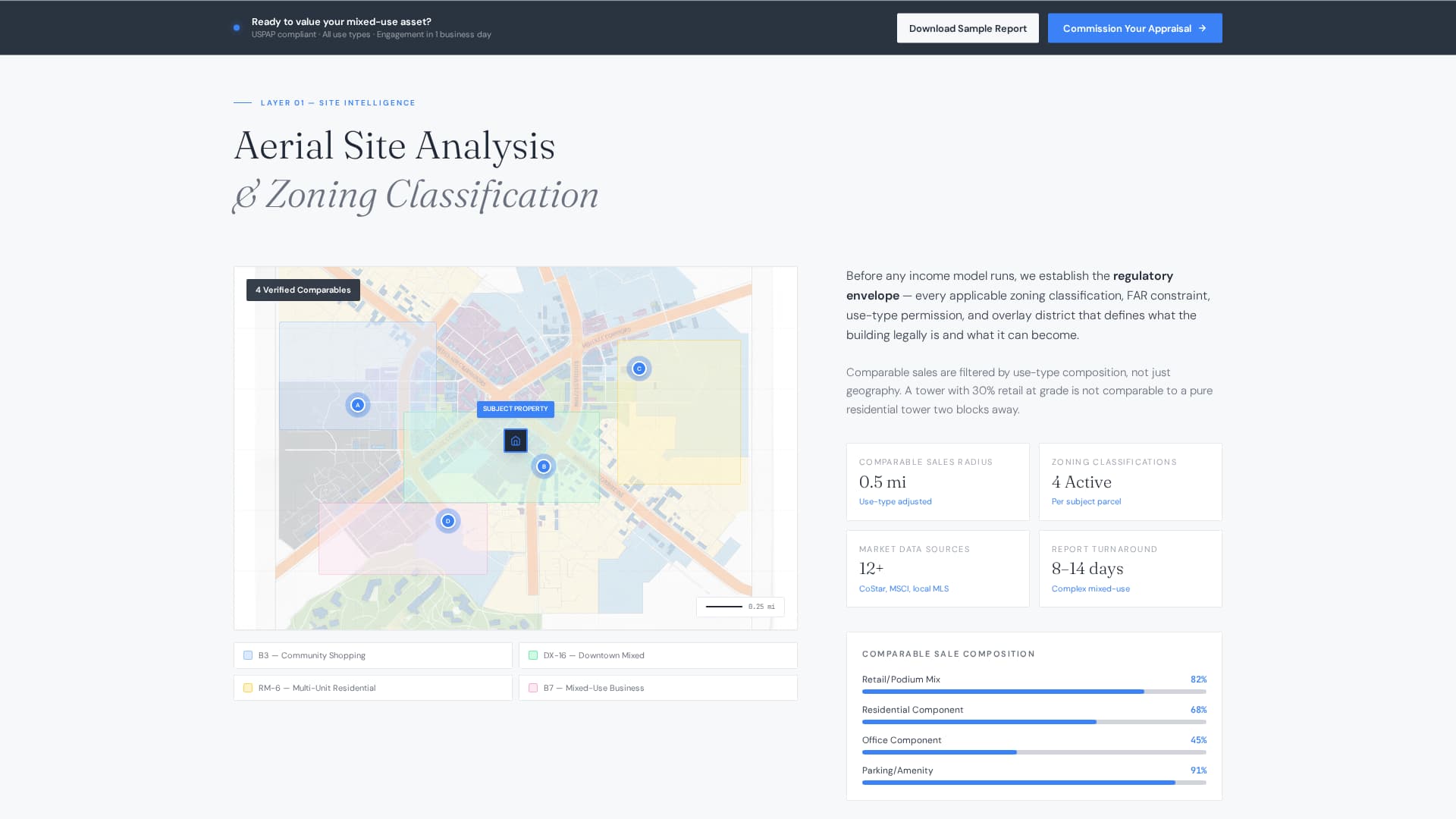Open the CoStar, MSCI, local MLS link
1456x819 pixels.
[x=903, y=588]
